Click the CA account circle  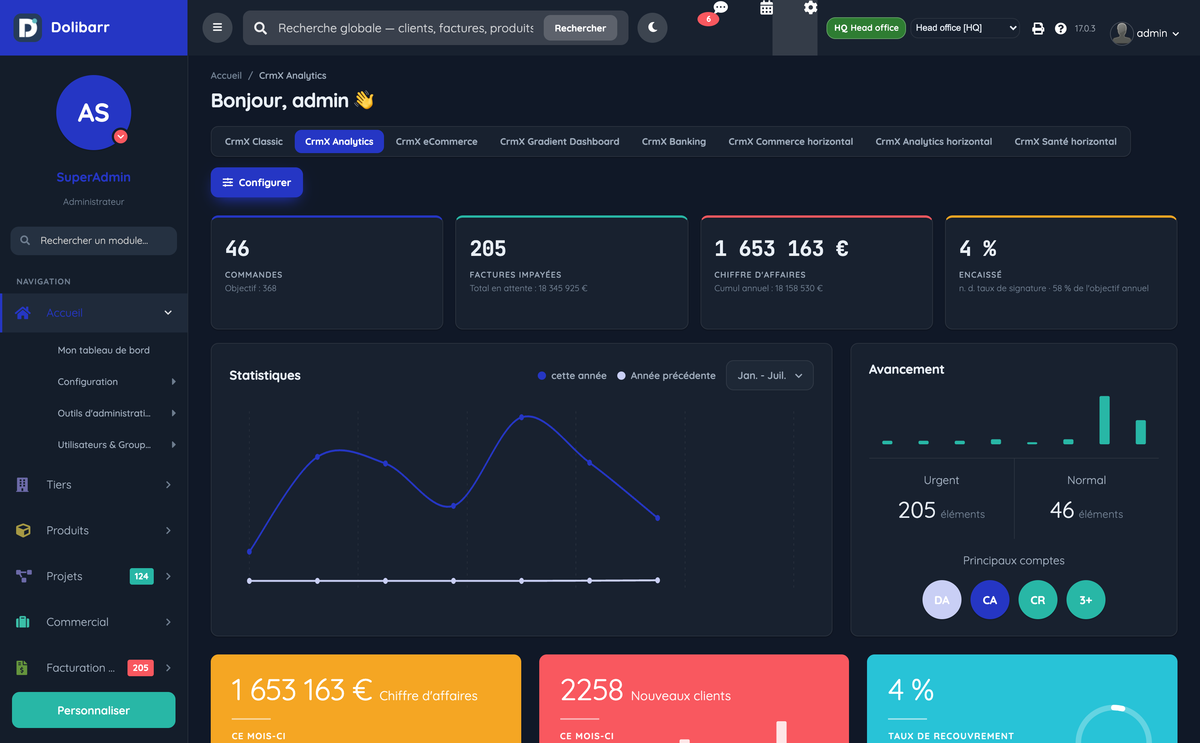[x=990, y=600]
